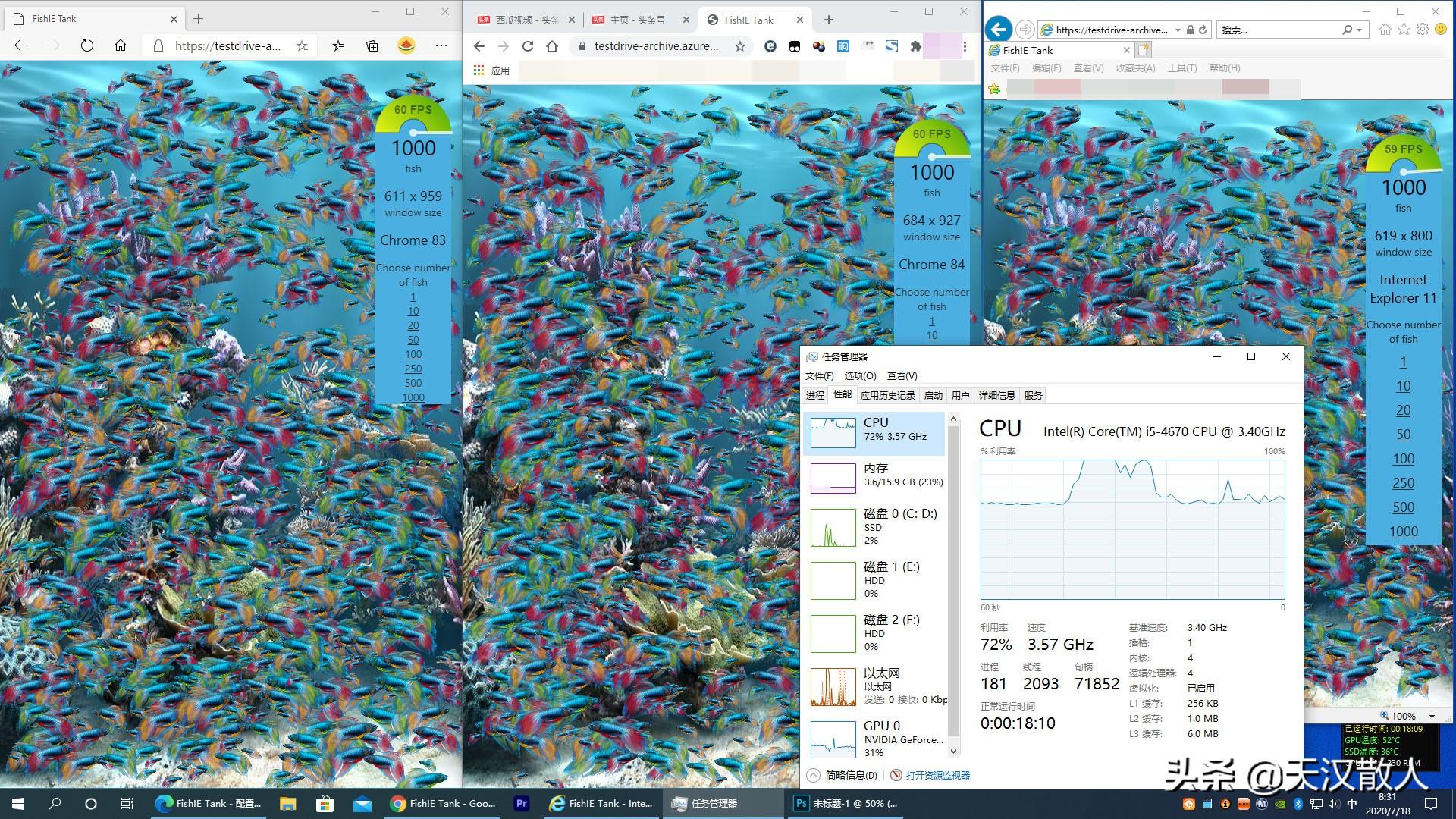Click the Chrome address bar URL
This screenshot has height=819, width=1456.
pos(656,46)
